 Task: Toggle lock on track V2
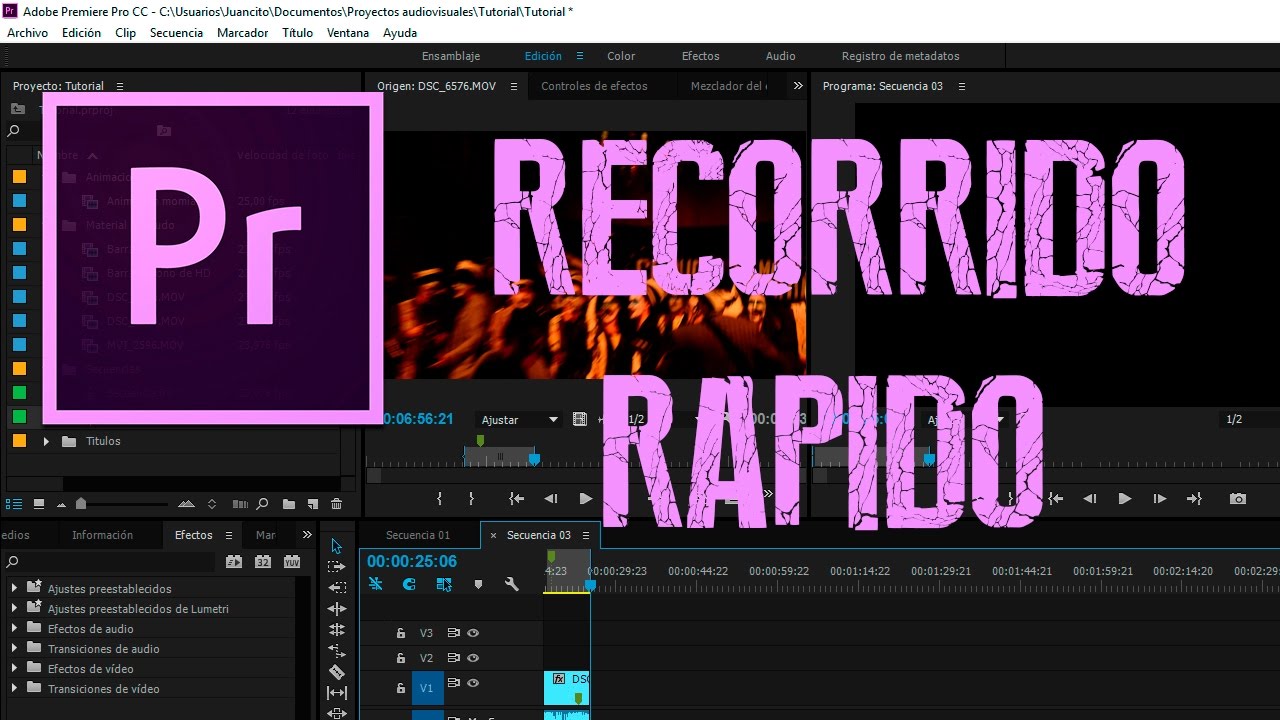point(400,658)
